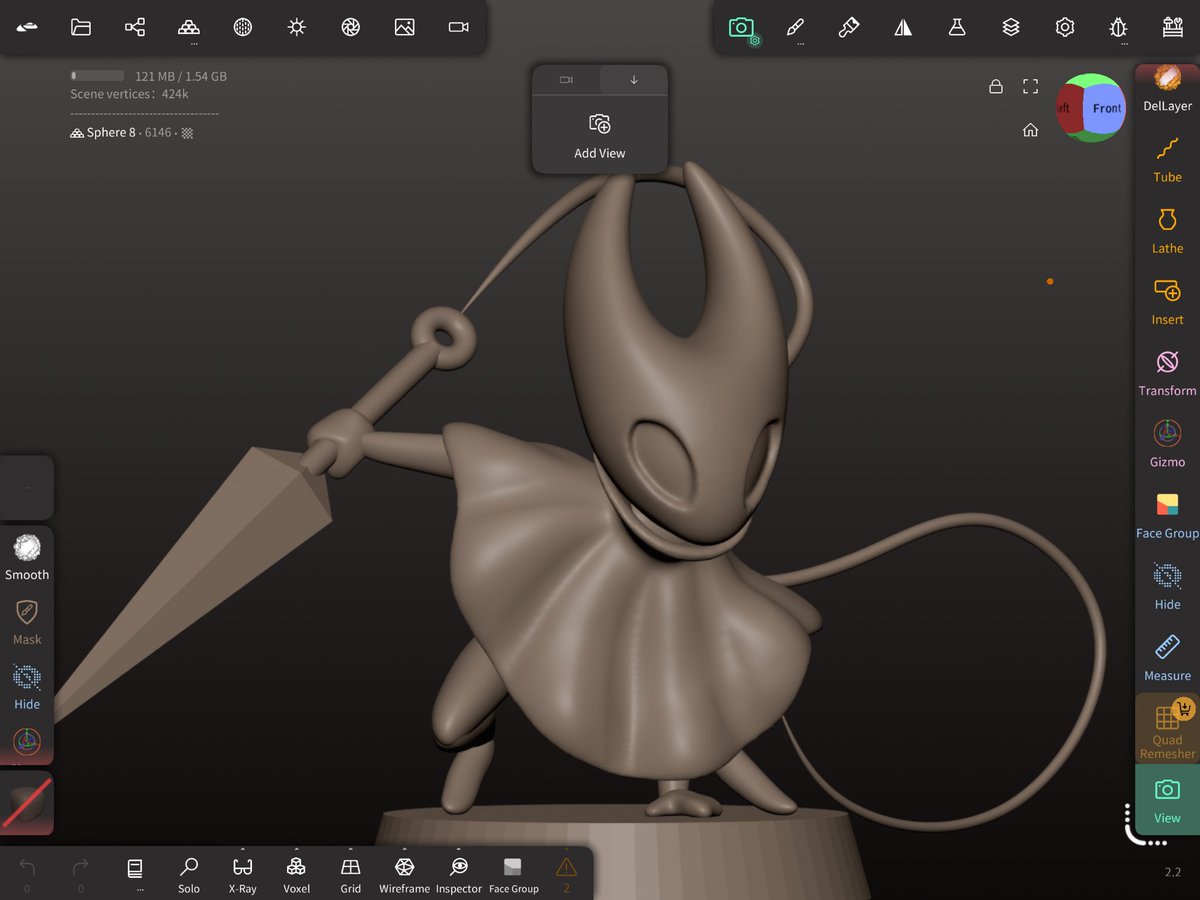Open the flask lab menu
Screen dimensions: 1200x900
click(957, 27)
